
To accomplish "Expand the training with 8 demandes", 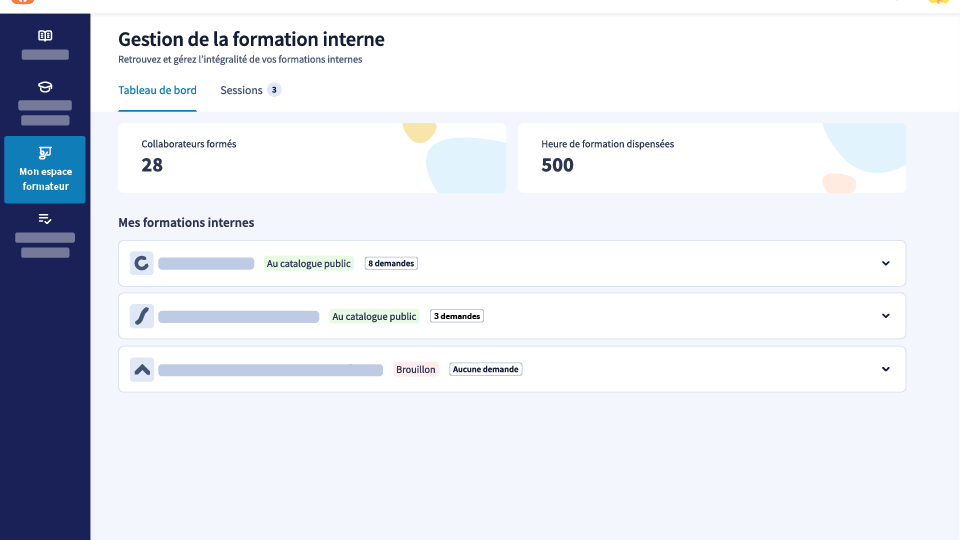I will (885, 264).
